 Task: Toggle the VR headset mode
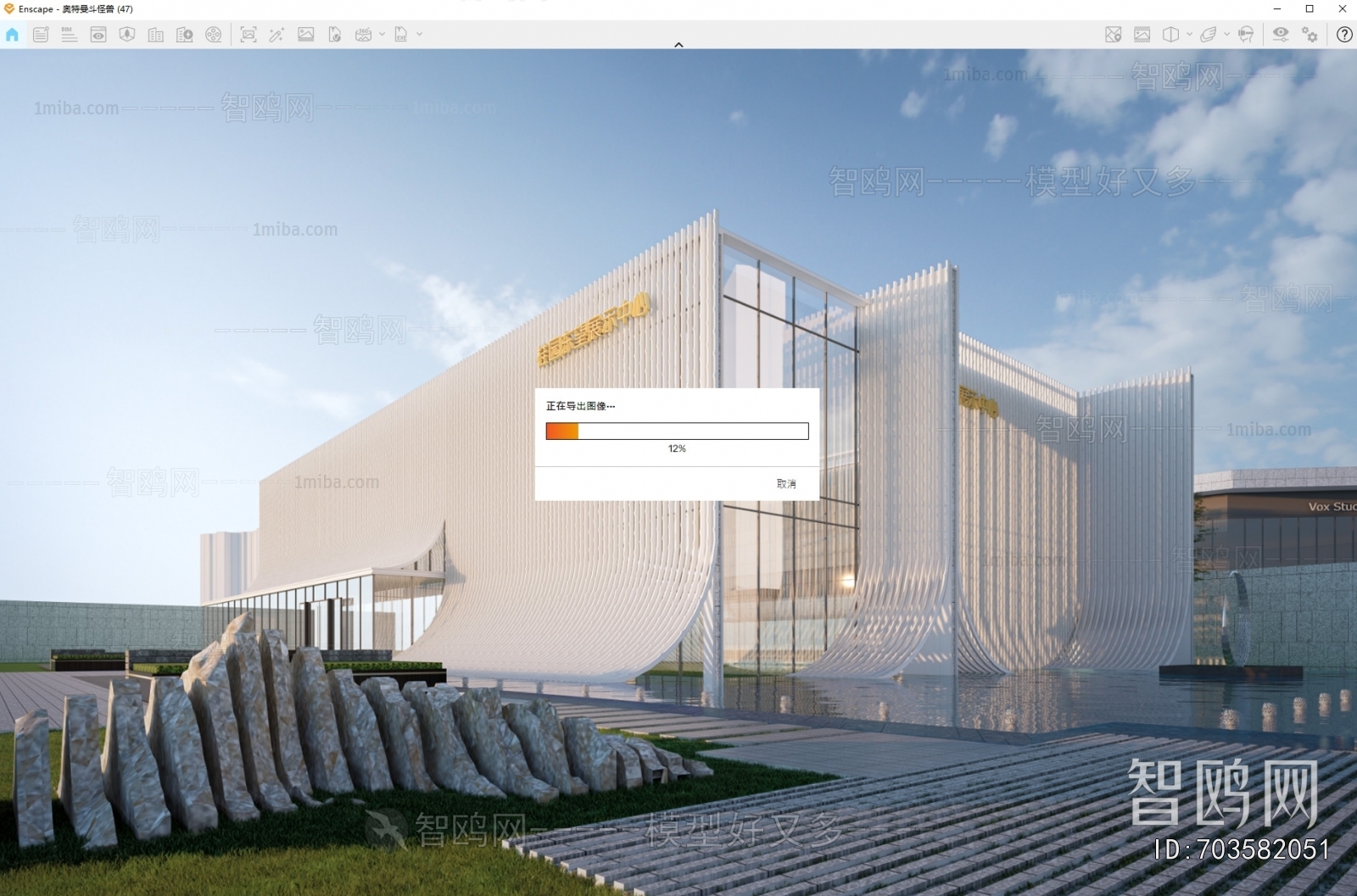coord(1246,35)
